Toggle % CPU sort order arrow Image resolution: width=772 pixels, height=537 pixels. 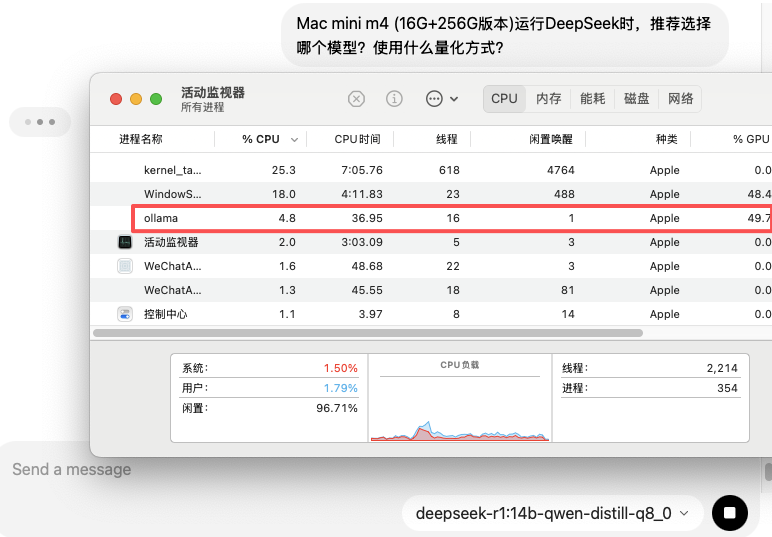coord(294,140)
